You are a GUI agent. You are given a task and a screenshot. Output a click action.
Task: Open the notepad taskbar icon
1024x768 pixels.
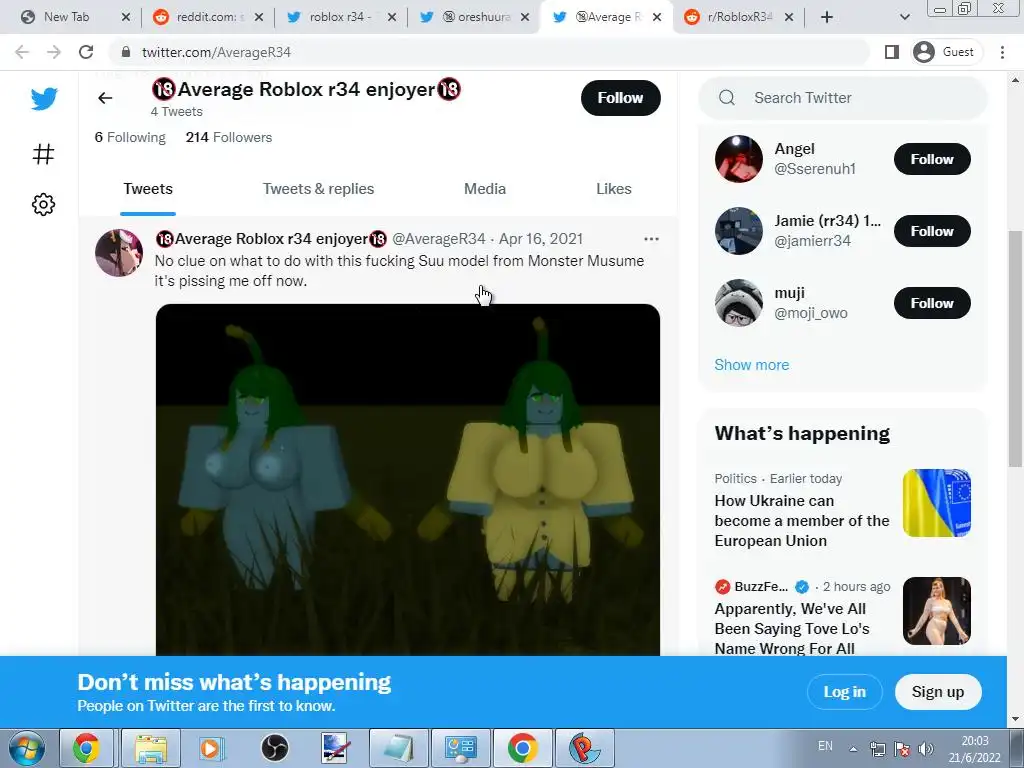coord(399,748)
